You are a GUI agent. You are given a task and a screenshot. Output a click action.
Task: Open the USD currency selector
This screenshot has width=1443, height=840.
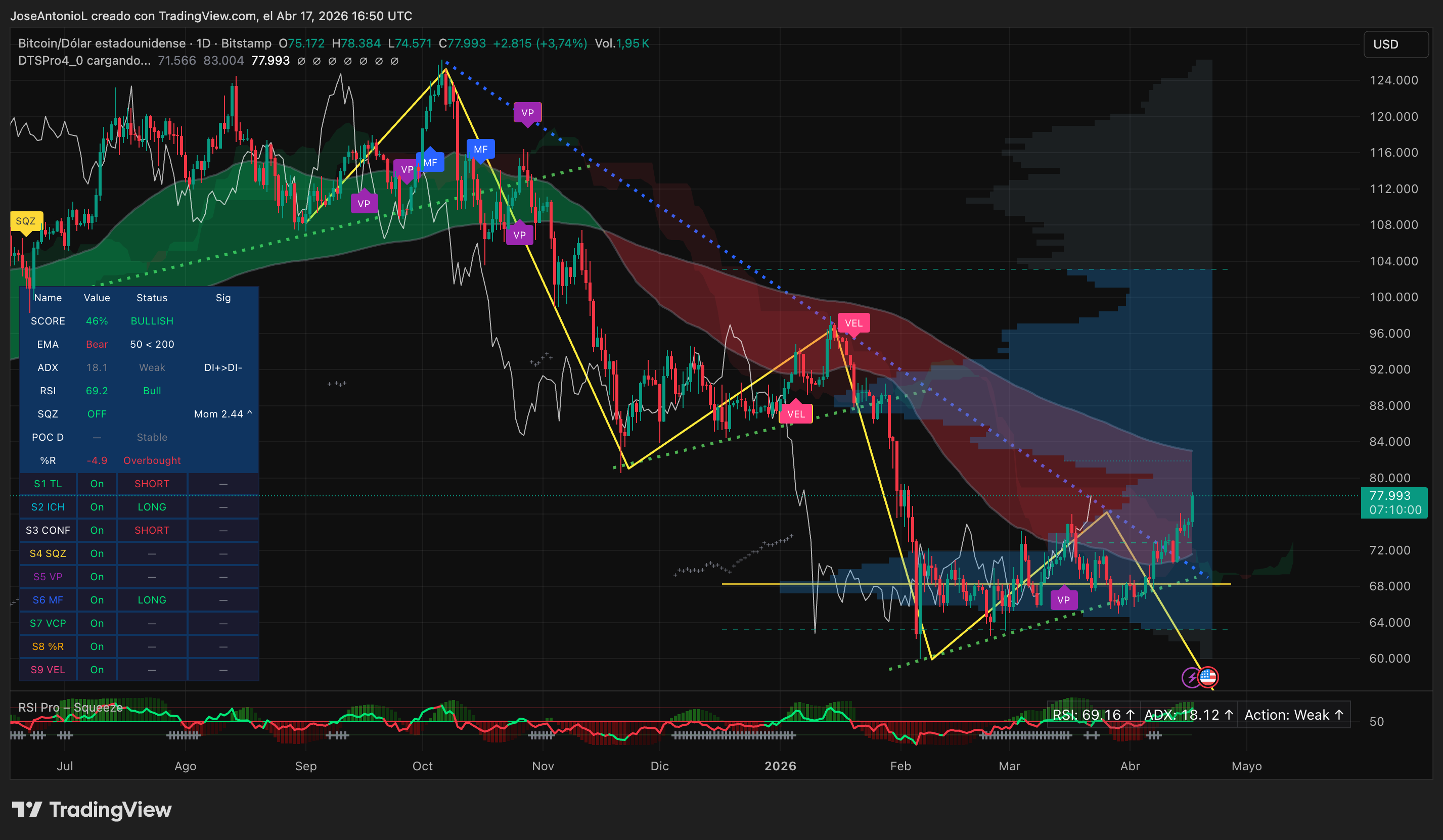1395,44
